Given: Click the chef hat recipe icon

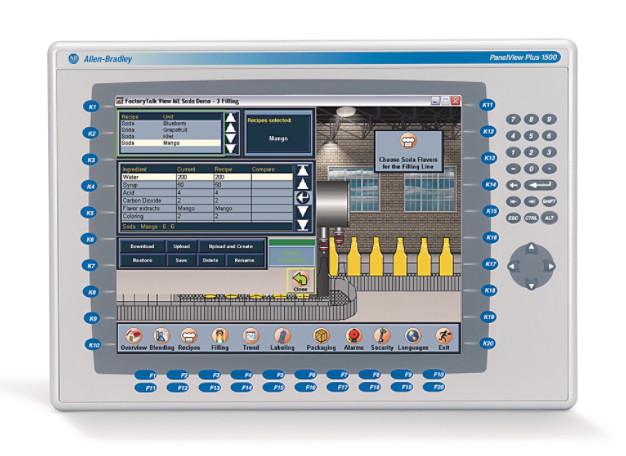Looking at the screenshot, I should [x=408, y=141].
